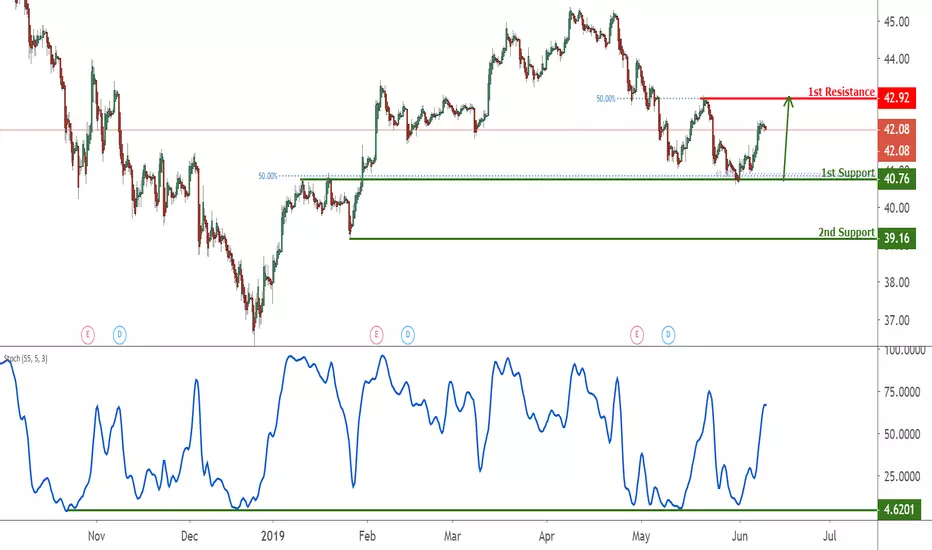Click the 50.0000 stochastic axis value
932x550 pixels.
click(x=902, y=434)
